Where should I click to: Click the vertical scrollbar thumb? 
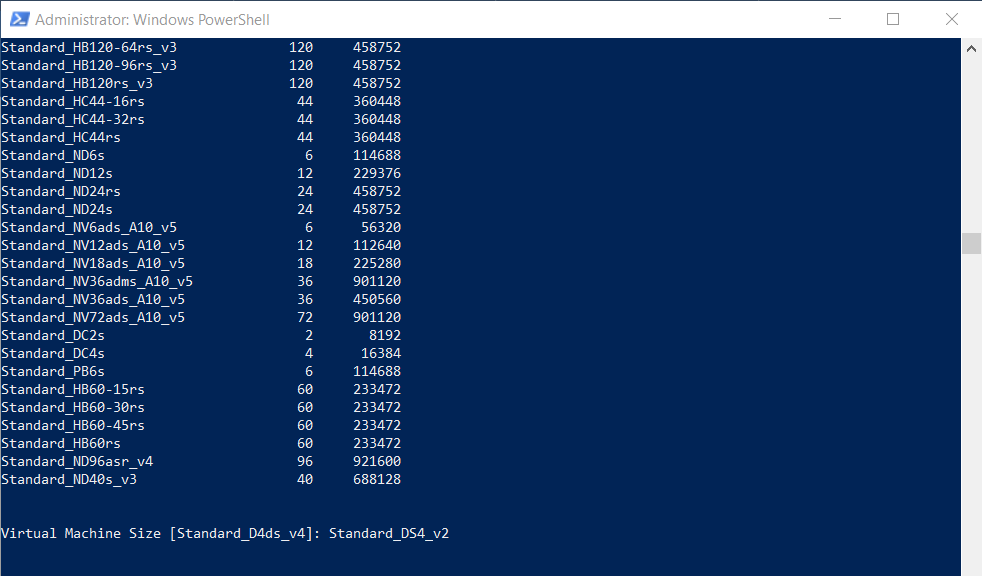click(x=971, y=244)
